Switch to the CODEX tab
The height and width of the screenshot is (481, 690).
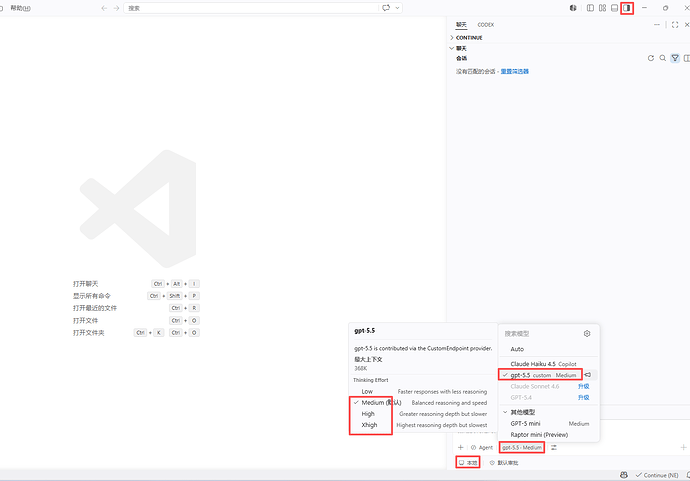pyautogui.click(x=486, y=25)
